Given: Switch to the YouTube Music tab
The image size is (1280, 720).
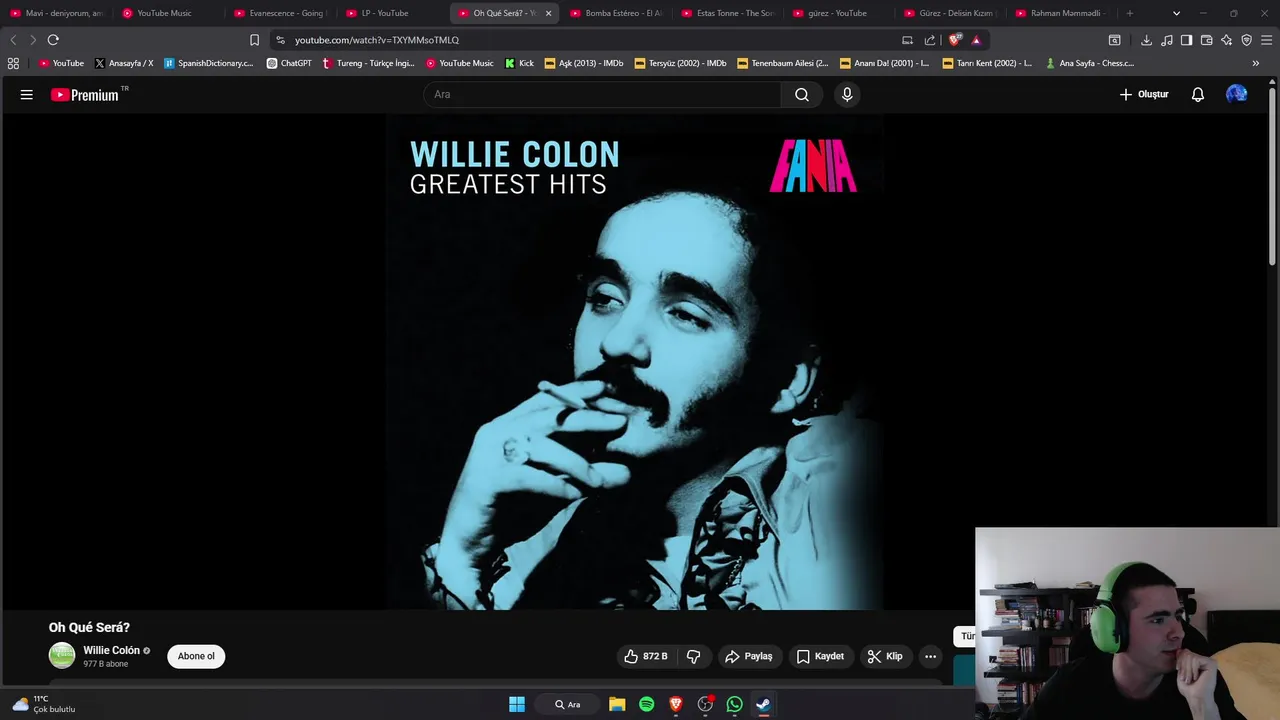Looking at the screenshot, I should [170, 13].
